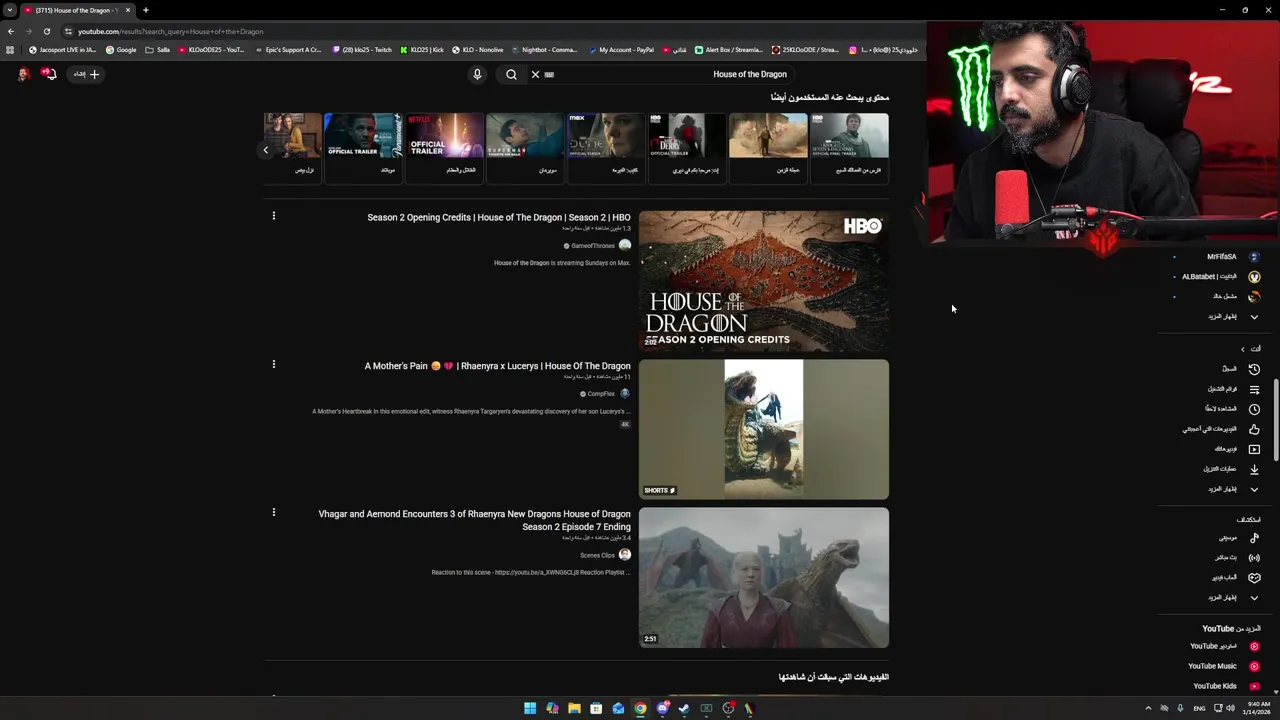The height and width of the screenshot is (720, 1280).
Task: Open the History icon in the sidebar
Action: coord(1254,369)
